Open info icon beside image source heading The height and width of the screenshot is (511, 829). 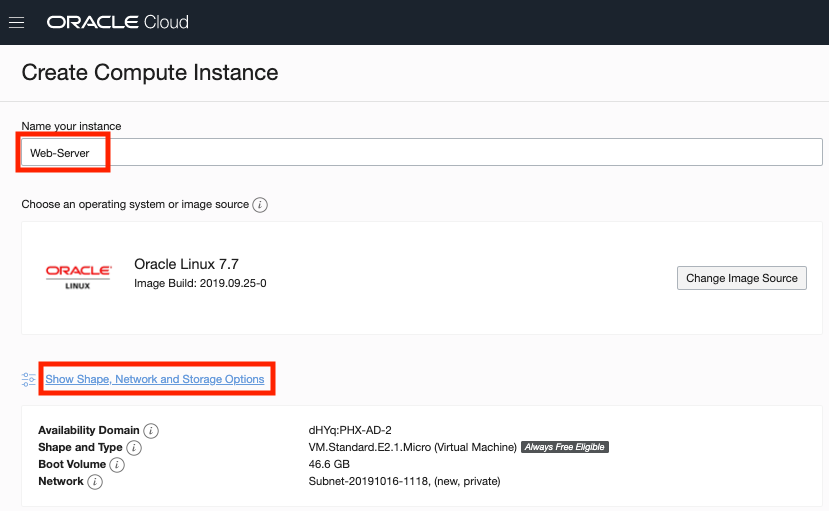click(260, 205)
